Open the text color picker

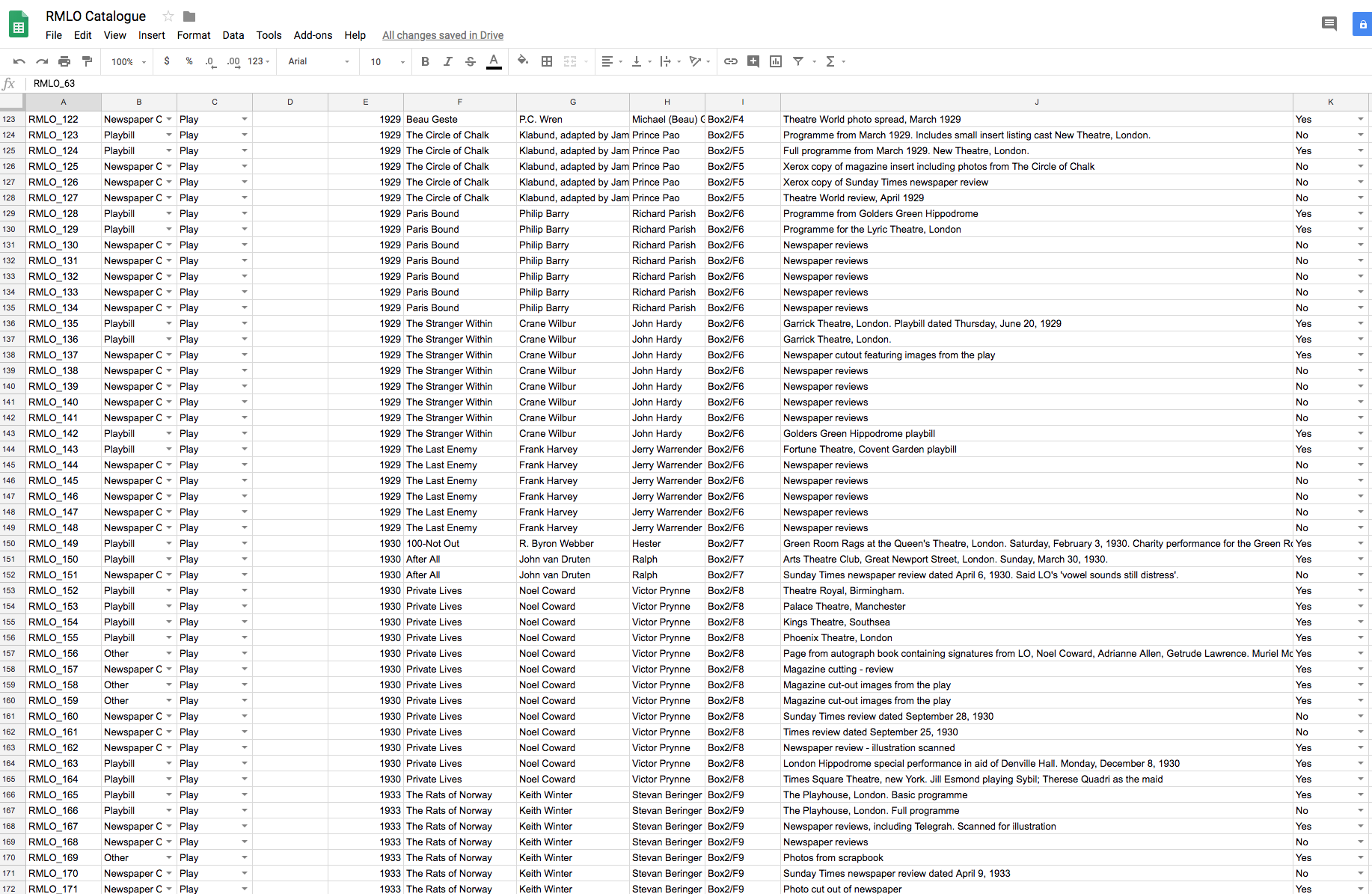pos(494,61)
